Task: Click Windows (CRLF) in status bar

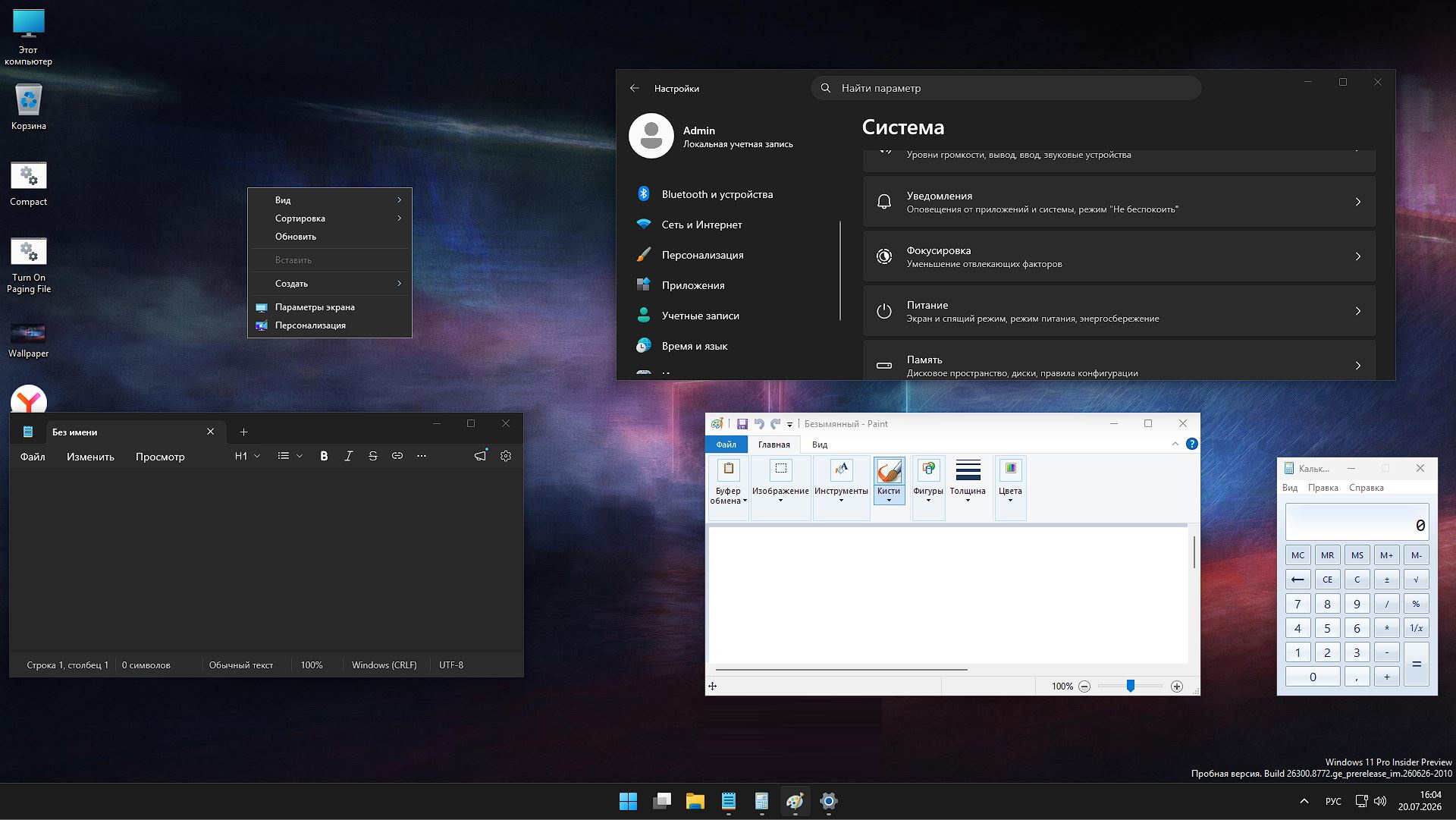Action: 384,665
